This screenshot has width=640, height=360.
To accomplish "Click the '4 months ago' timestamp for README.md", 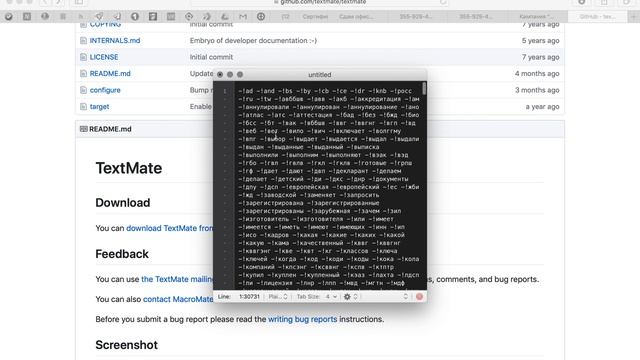I will click(537, 73).
